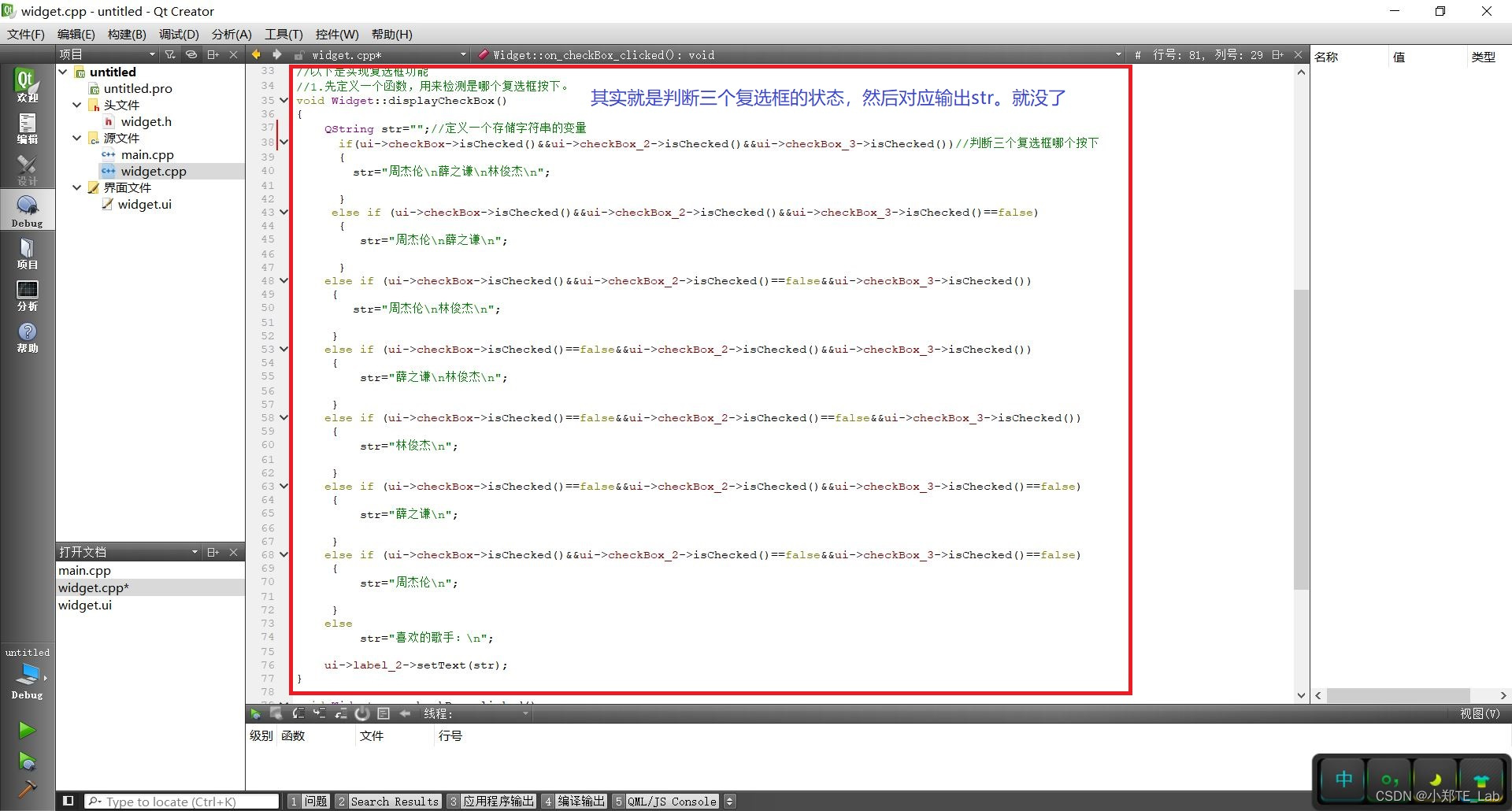
Task: Click the yellow back-navigation arrow above the editor
Action: (255, 54)
